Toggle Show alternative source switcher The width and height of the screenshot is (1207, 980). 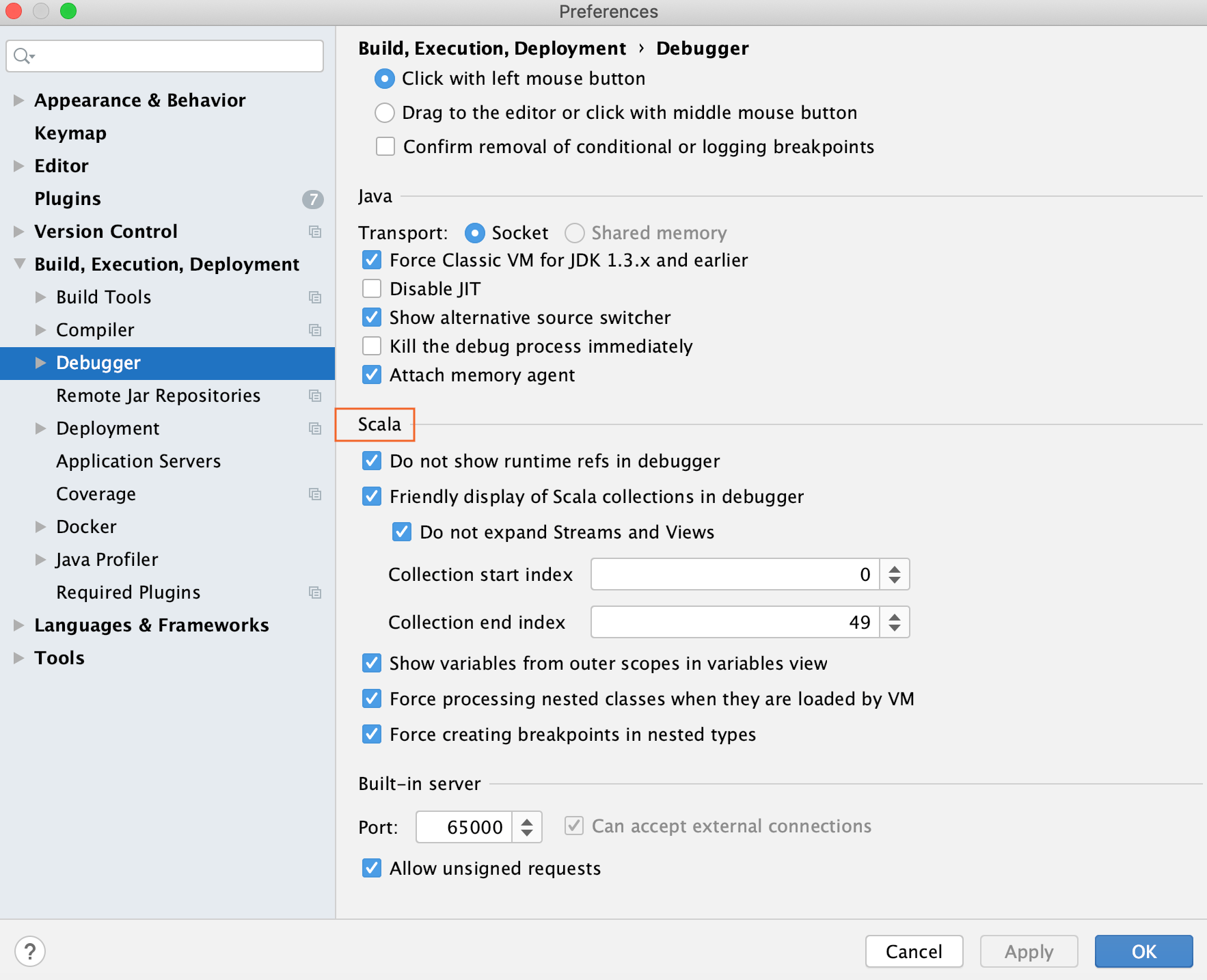tap(372, 318)
